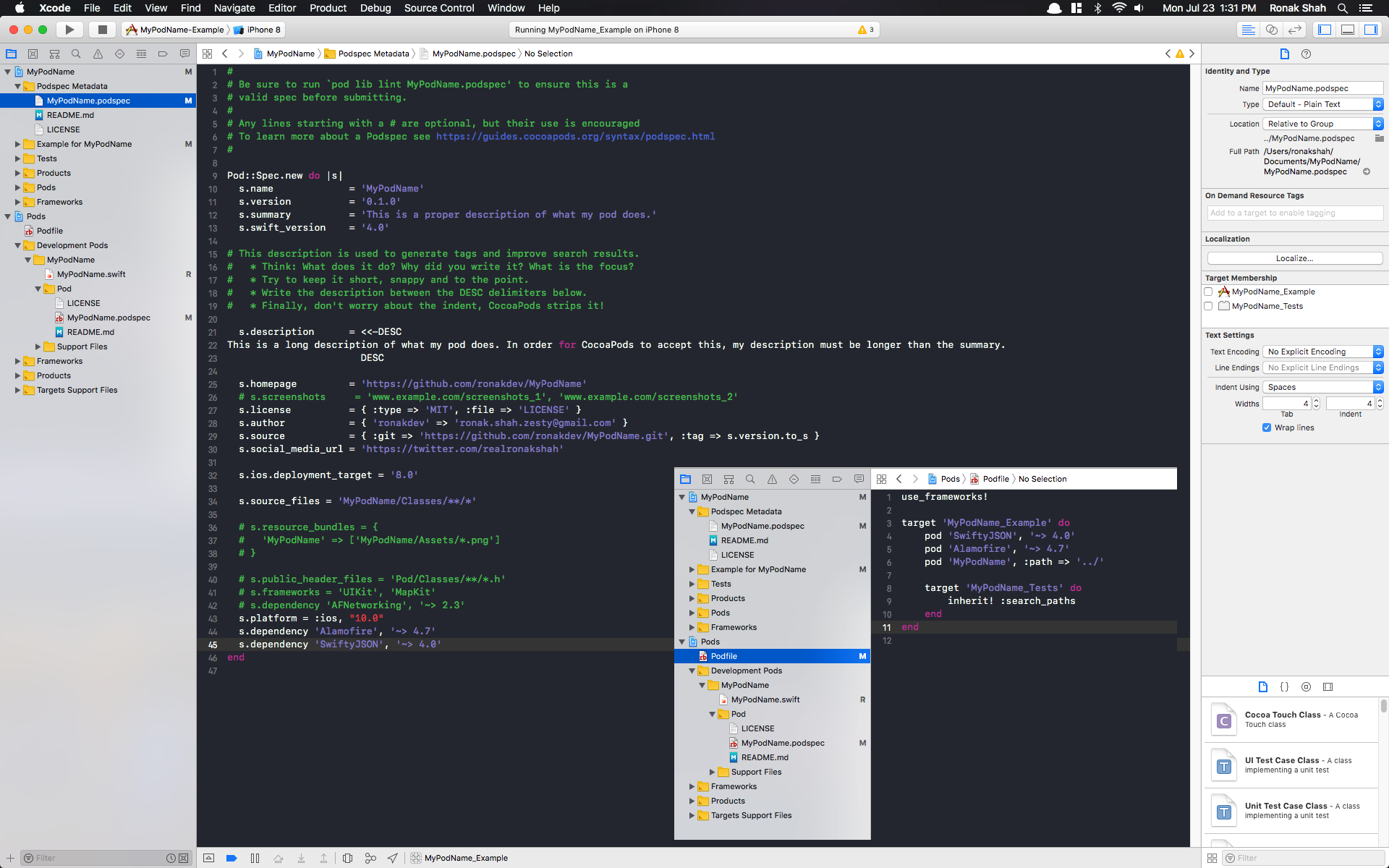Open the cocoapods podspec guide link
The image size is (1389, 868).
[575, 137]
